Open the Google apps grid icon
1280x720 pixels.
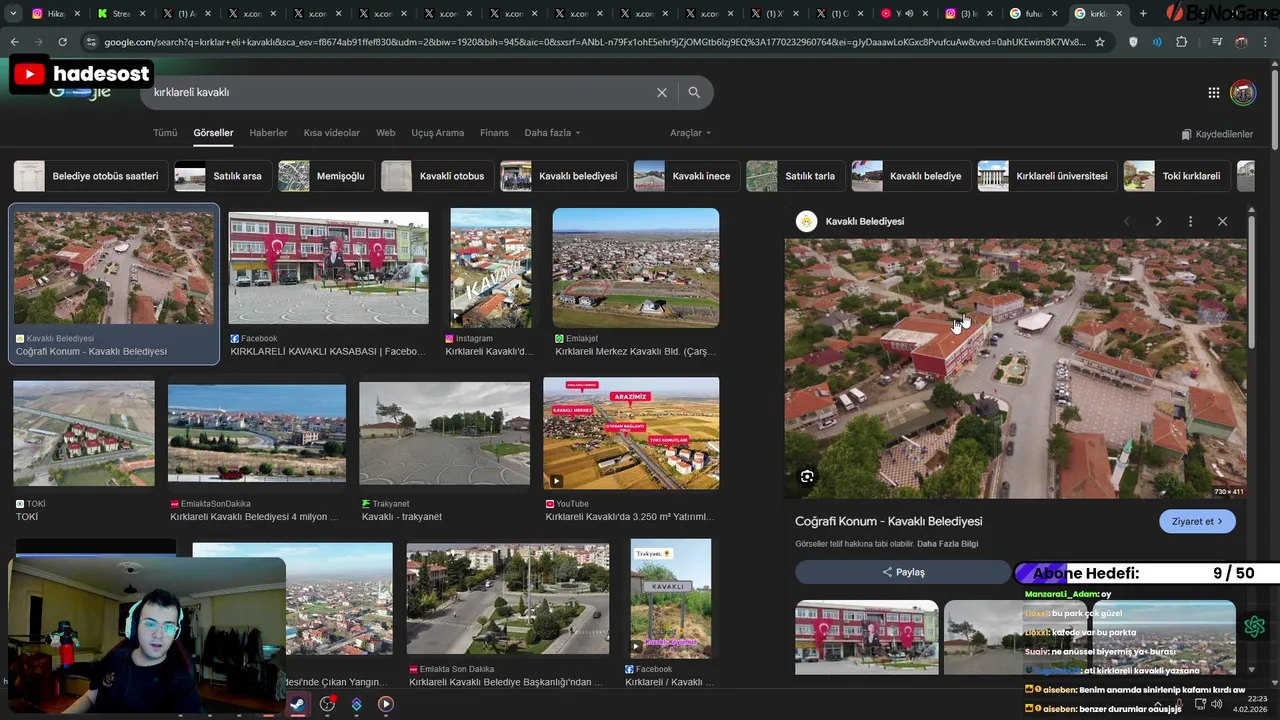pyautogui.click(x=1213, y=93)
